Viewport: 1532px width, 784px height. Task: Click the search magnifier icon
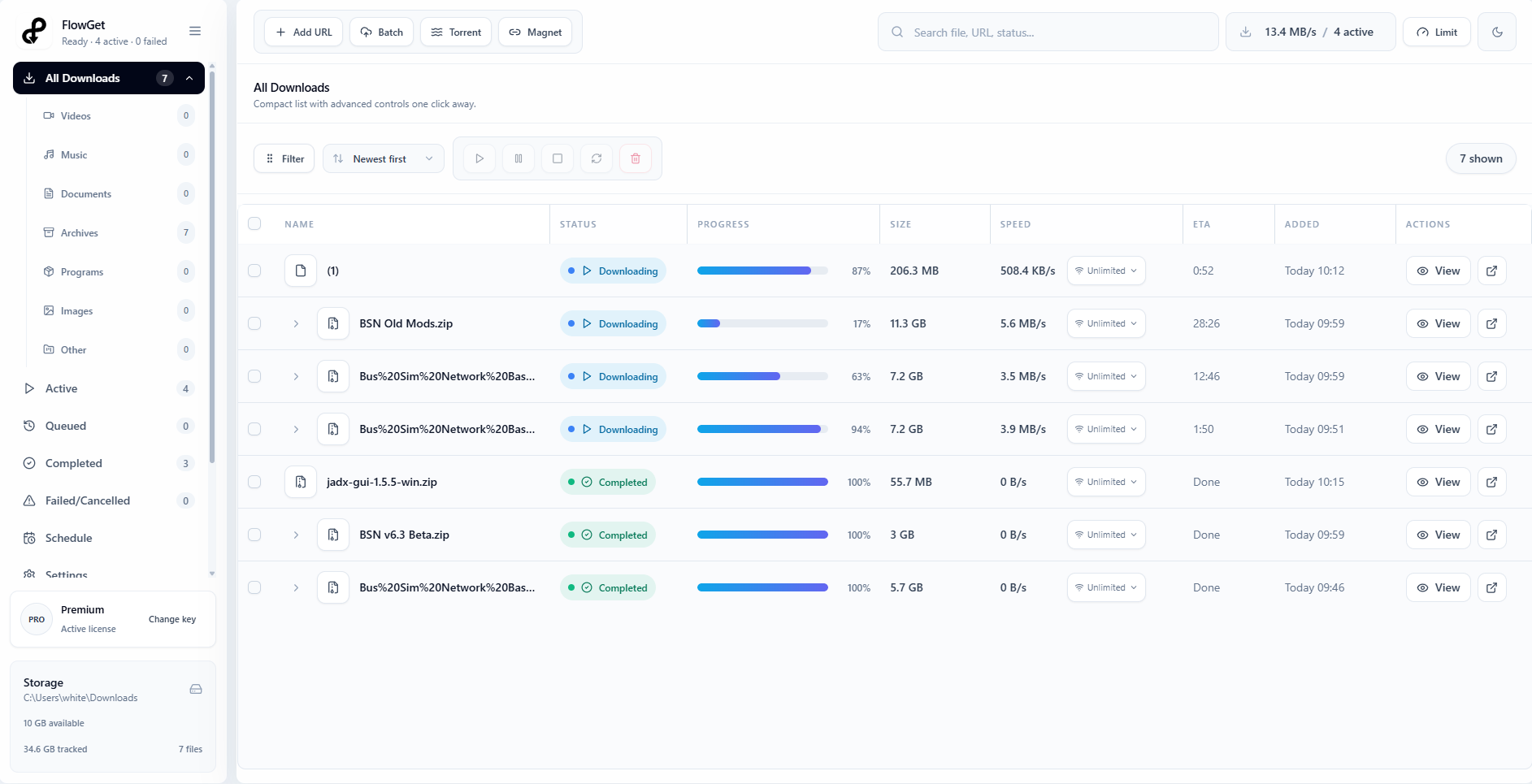click(897, 32)
